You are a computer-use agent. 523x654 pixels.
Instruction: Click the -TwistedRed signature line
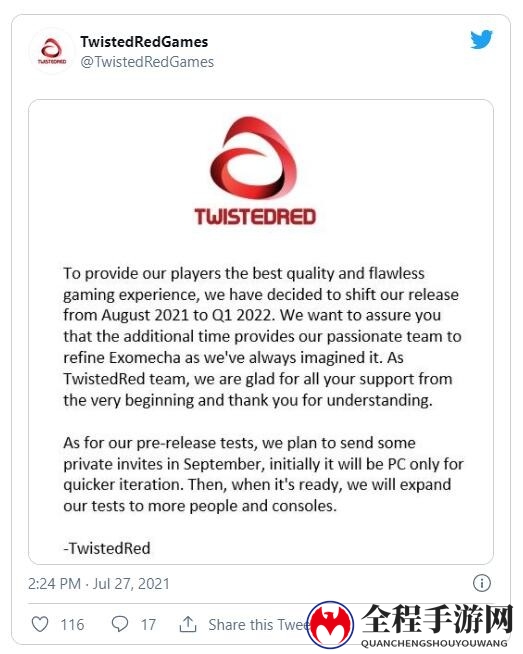[107, 548]
